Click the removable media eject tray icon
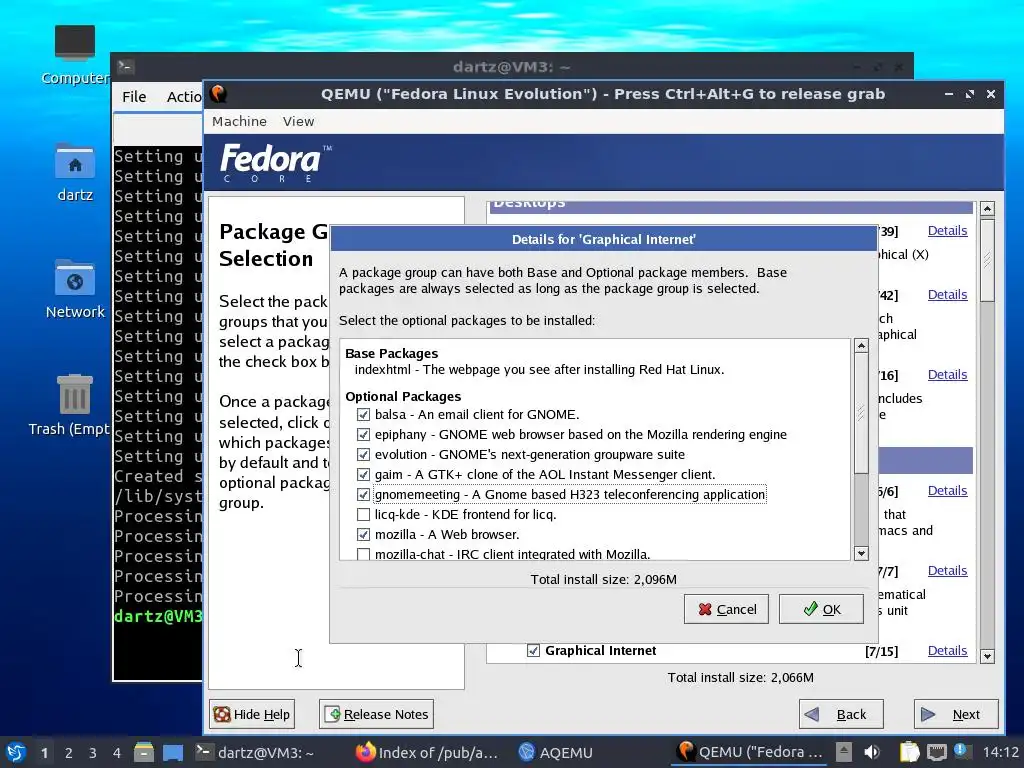The height and width of the screenshot is (768, 1024). click(x=844, y=752)
